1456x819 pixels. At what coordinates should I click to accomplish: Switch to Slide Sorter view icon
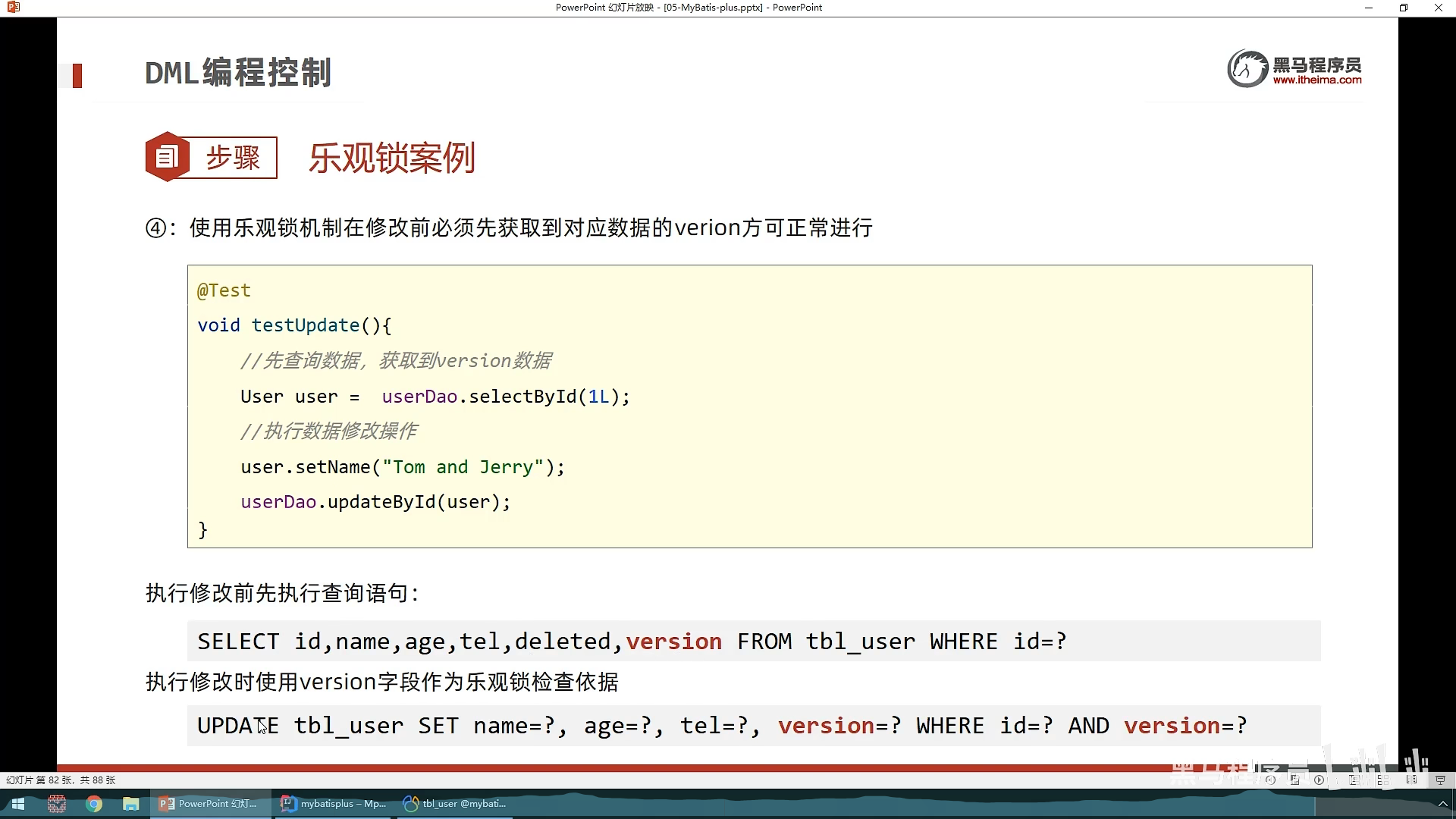tap(1382, 780)
